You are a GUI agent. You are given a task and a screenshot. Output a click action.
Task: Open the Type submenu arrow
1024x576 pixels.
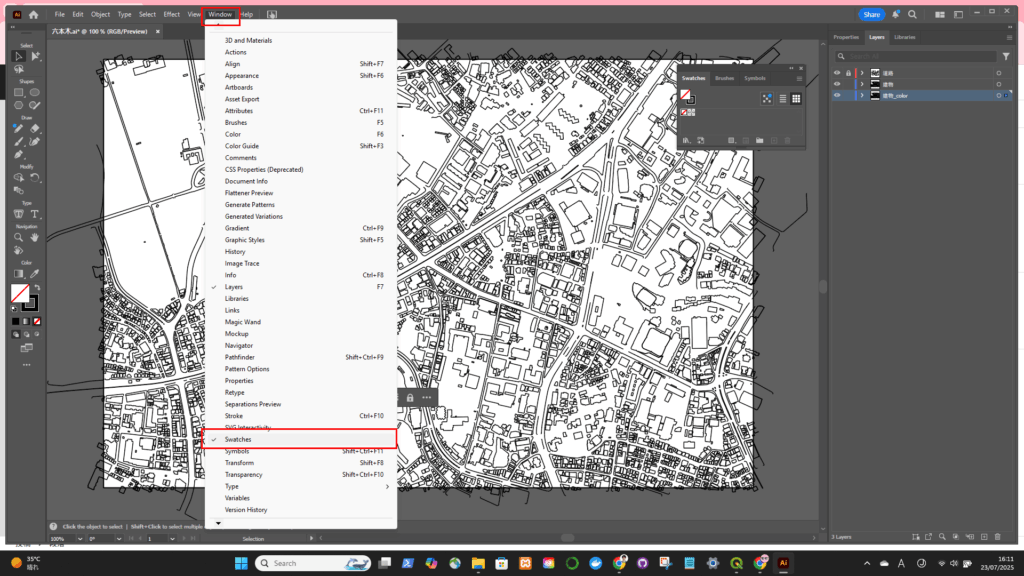point(388,486)
